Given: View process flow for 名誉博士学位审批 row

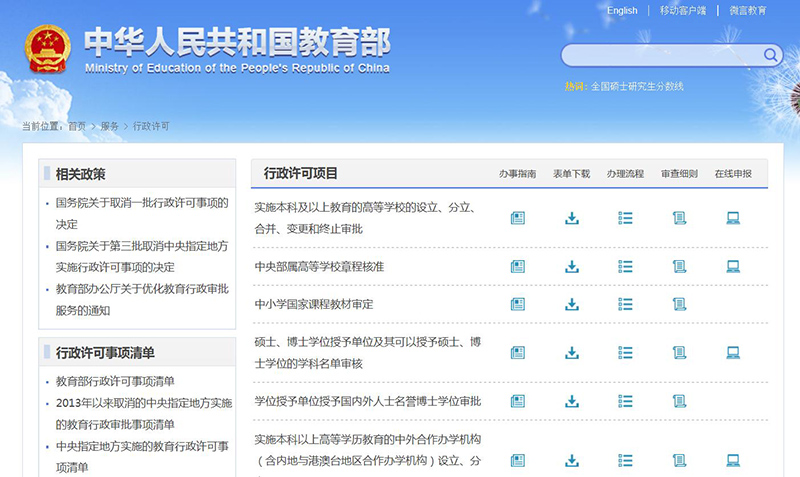Looking at the screenshot, I should coord(626,401).
